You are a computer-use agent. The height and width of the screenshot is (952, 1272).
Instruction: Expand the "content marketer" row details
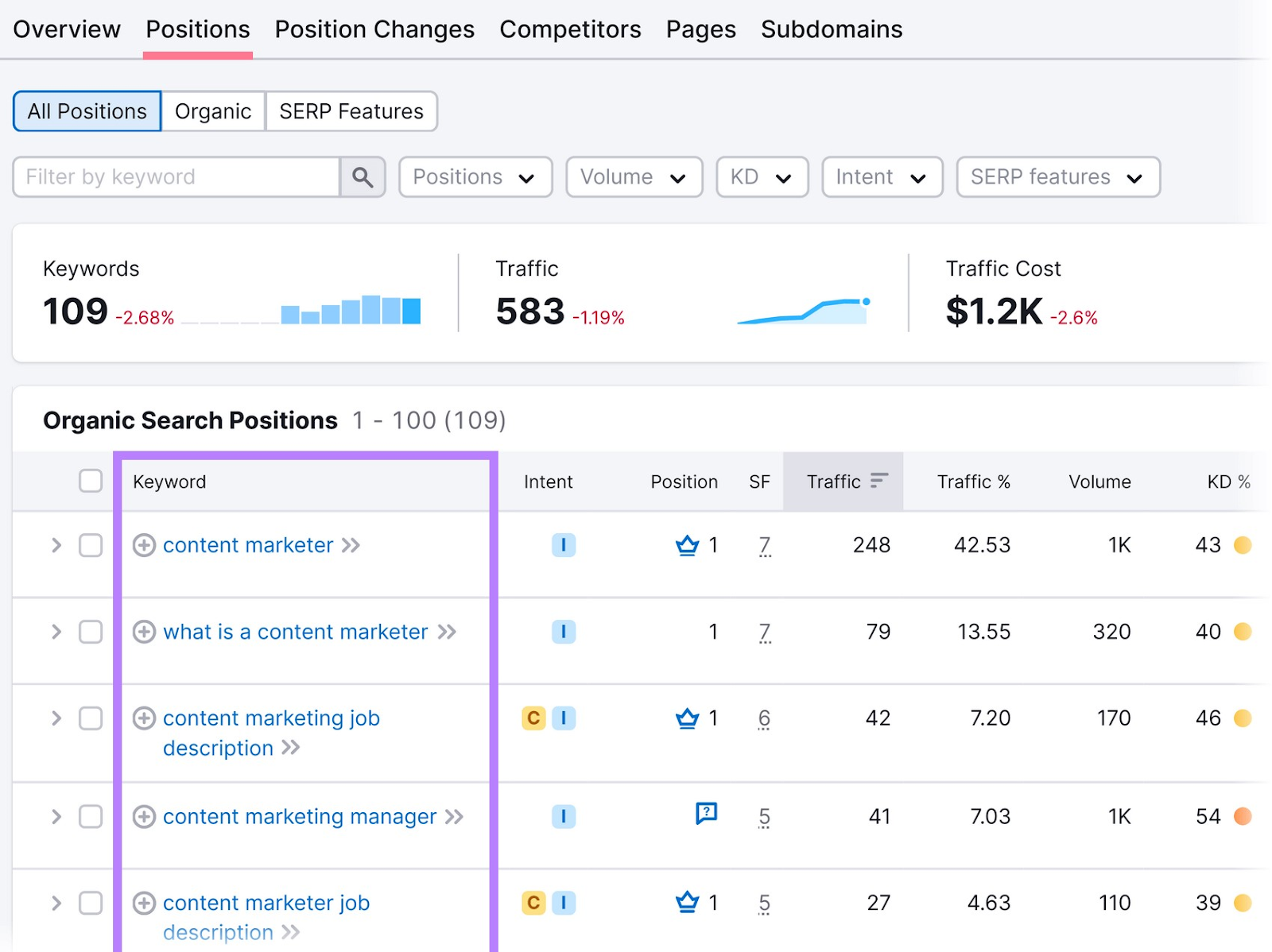point(56,545)
